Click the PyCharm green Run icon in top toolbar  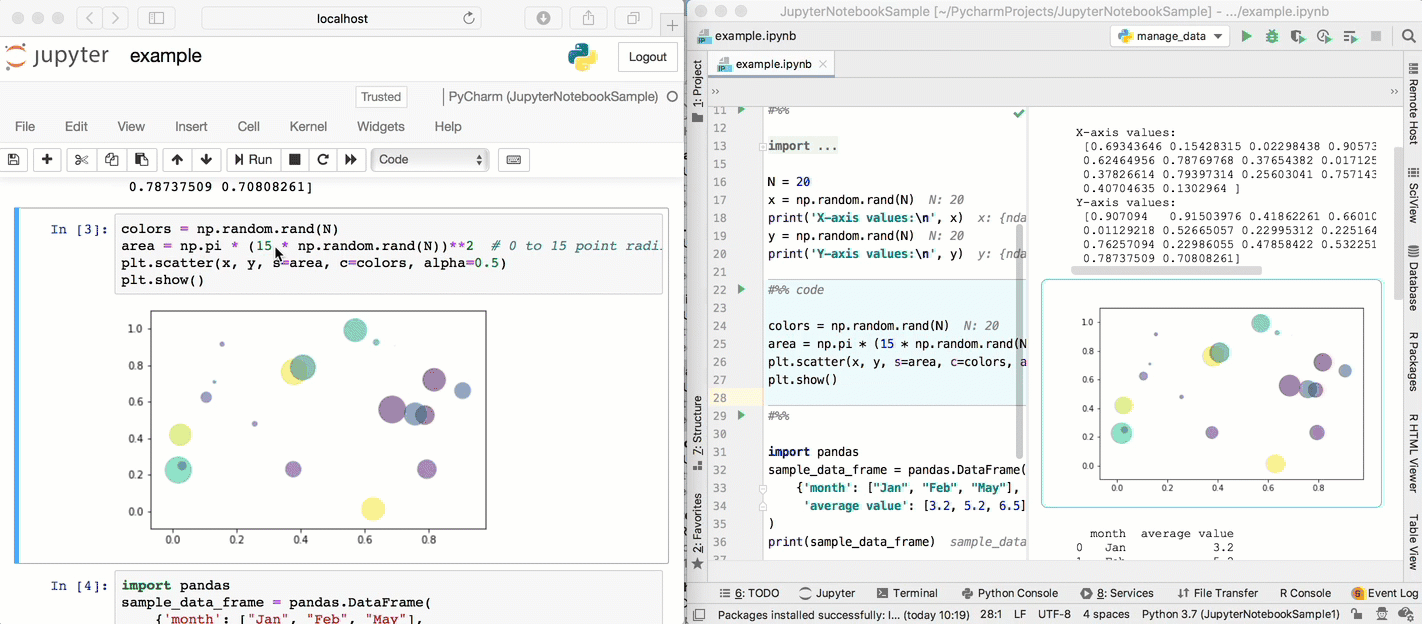1246,36
